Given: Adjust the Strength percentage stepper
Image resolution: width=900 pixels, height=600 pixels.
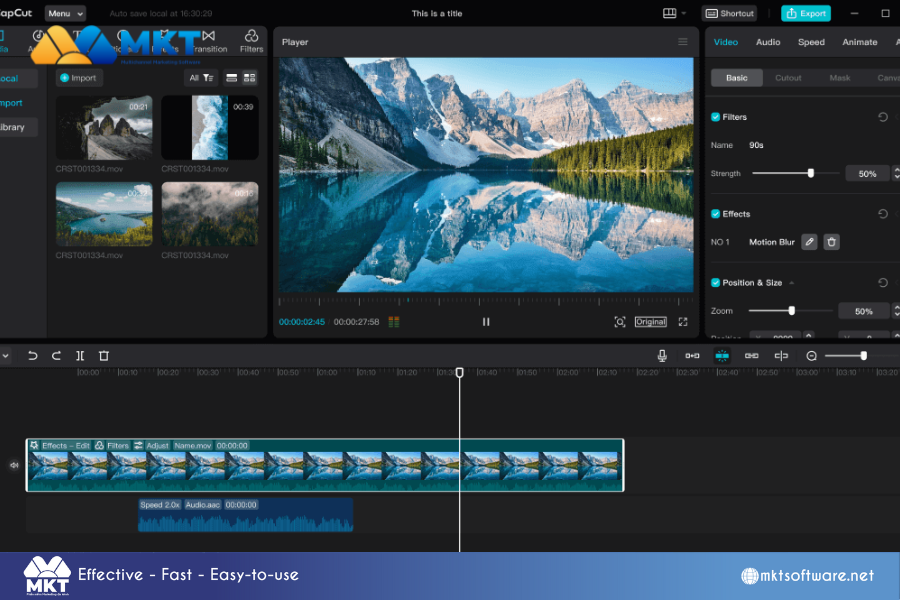Looking at the screenshot, I should coord(896,173).
